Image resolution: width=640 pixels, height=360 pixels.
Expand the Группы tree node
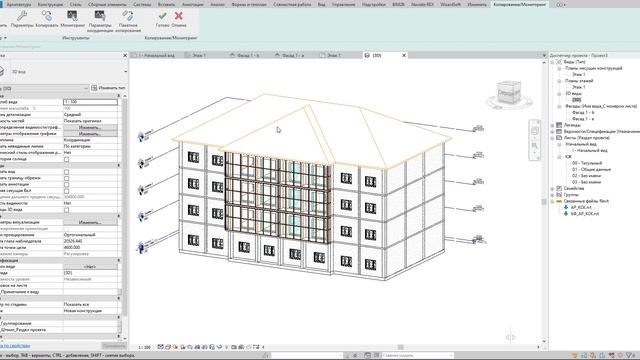(553, 195)
